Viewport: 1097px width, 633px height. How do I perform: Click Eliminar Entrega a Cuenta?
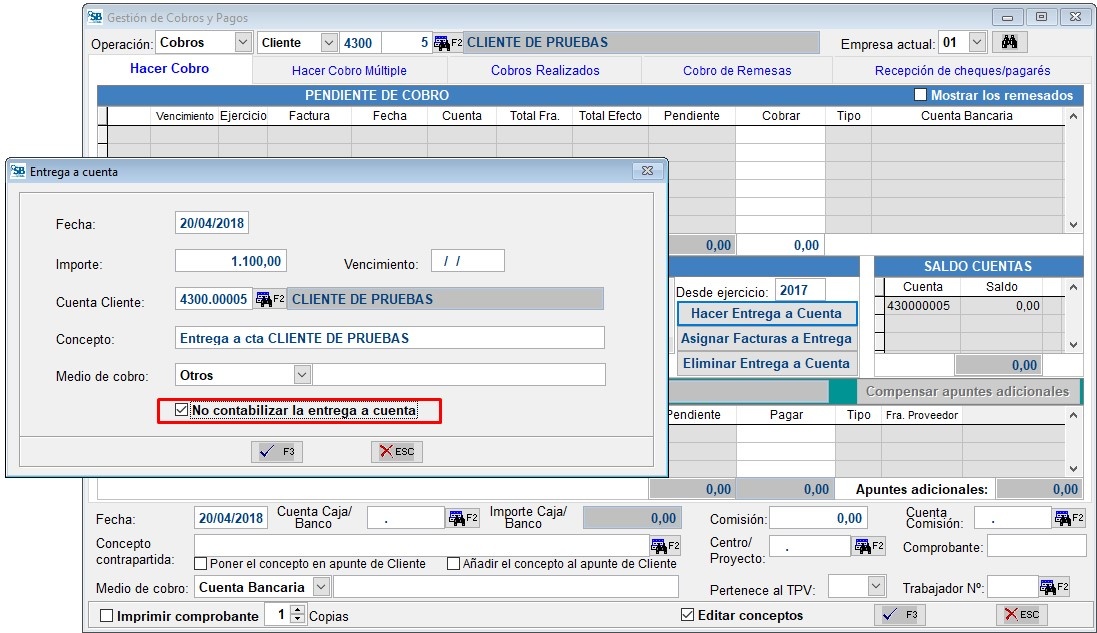(764, 363)
